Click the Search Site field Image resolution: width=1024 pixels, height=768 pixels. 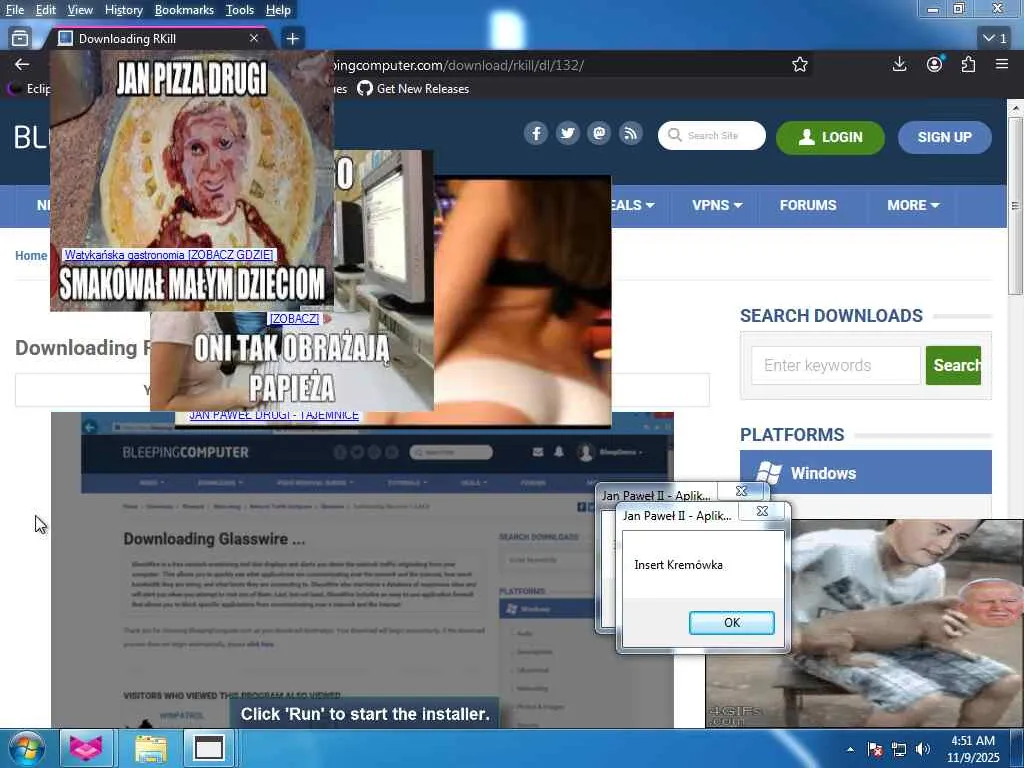(712, 135)
